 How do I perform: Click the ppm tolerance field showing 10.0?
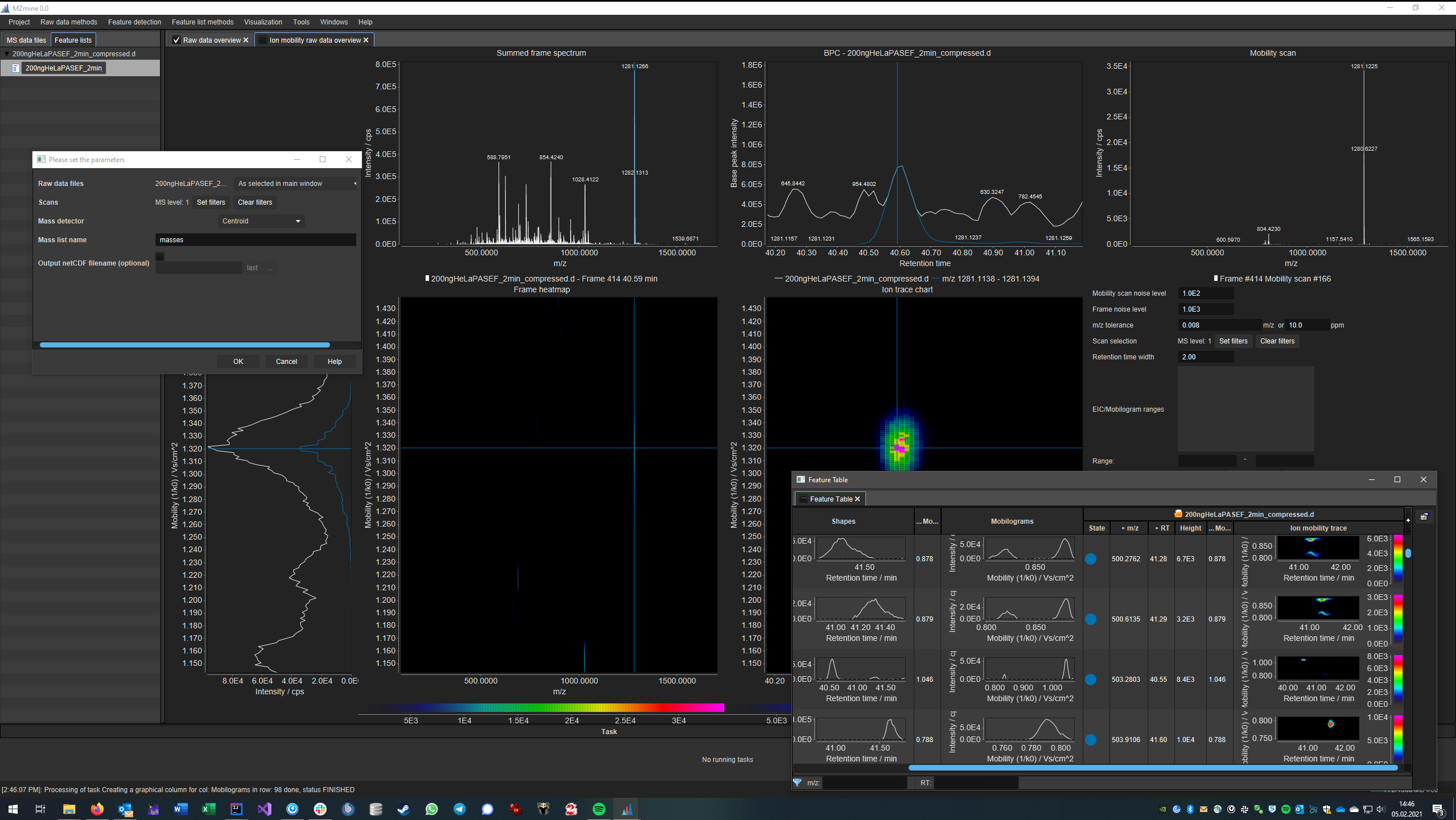coord(1307,325)
